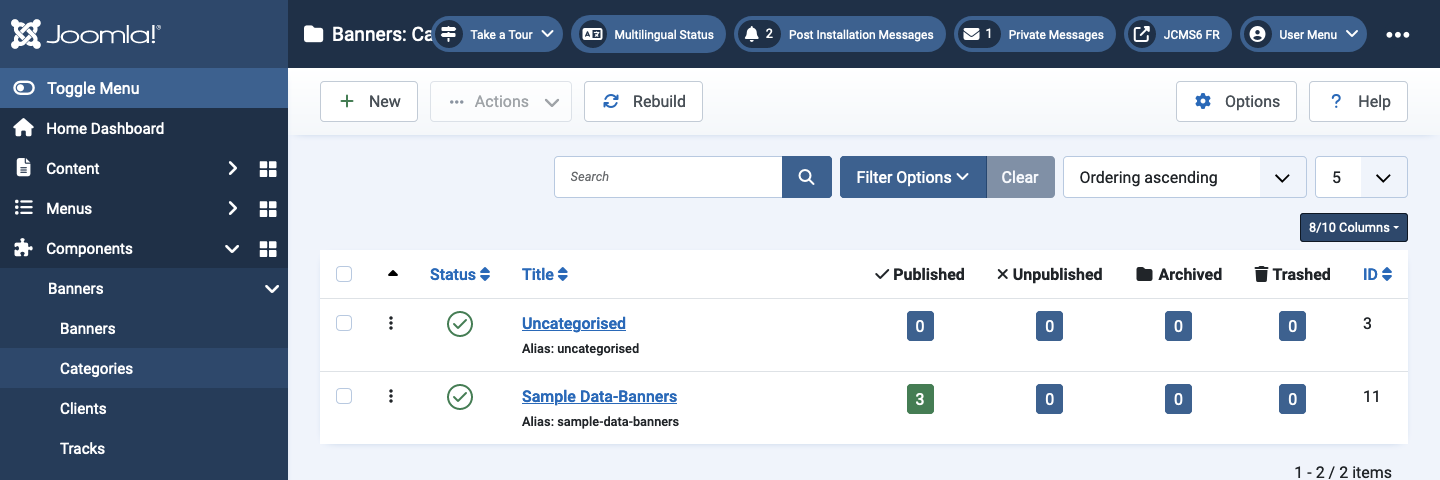Open the 8/10 Columns selector
This screenshot has width=1440, height=480.
coord(1354,227)
